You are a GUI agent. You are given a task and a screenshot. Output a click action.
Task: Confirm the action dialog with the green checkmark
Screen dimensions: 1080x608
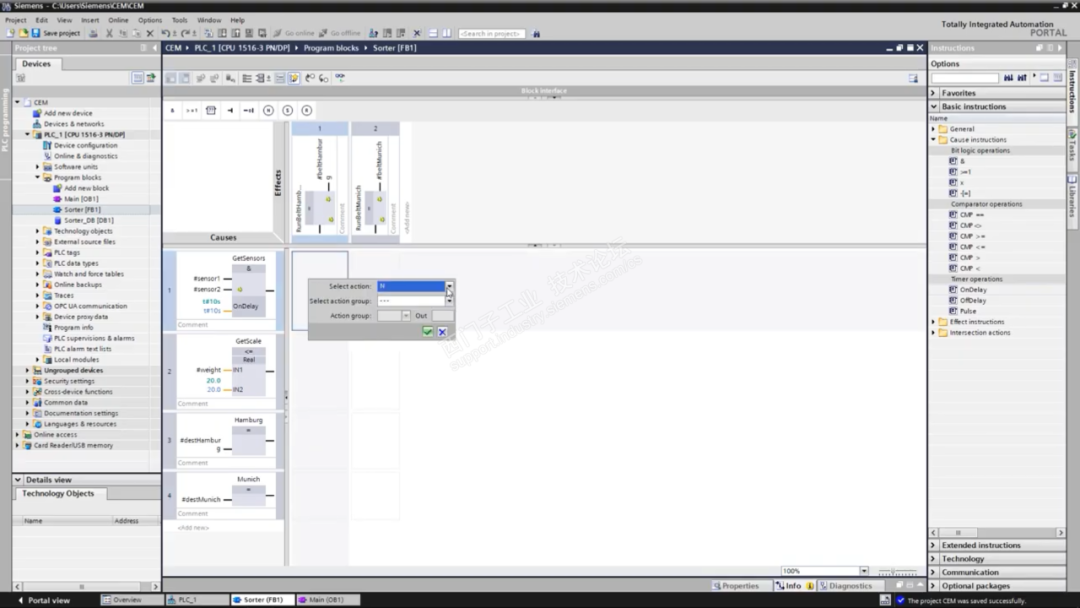coord(427,332)
